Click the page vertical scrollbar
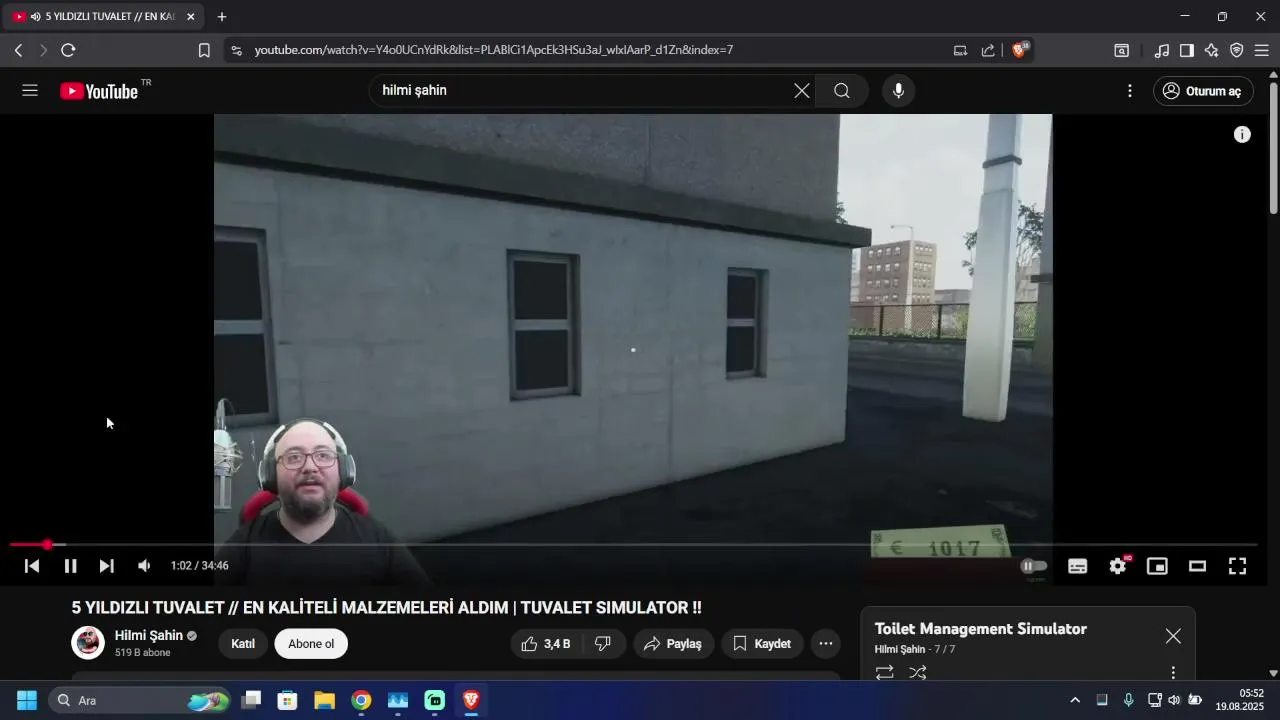 tap(1273, 150)
